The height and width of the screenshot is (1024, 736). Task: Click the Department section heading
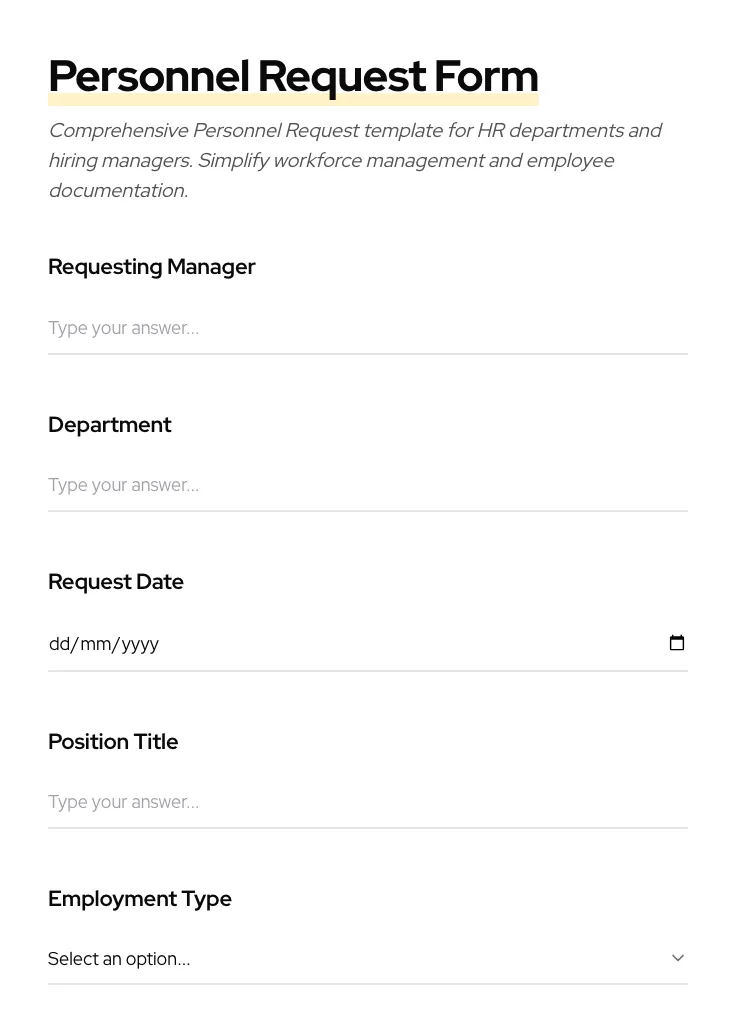(x=110, y=424)
